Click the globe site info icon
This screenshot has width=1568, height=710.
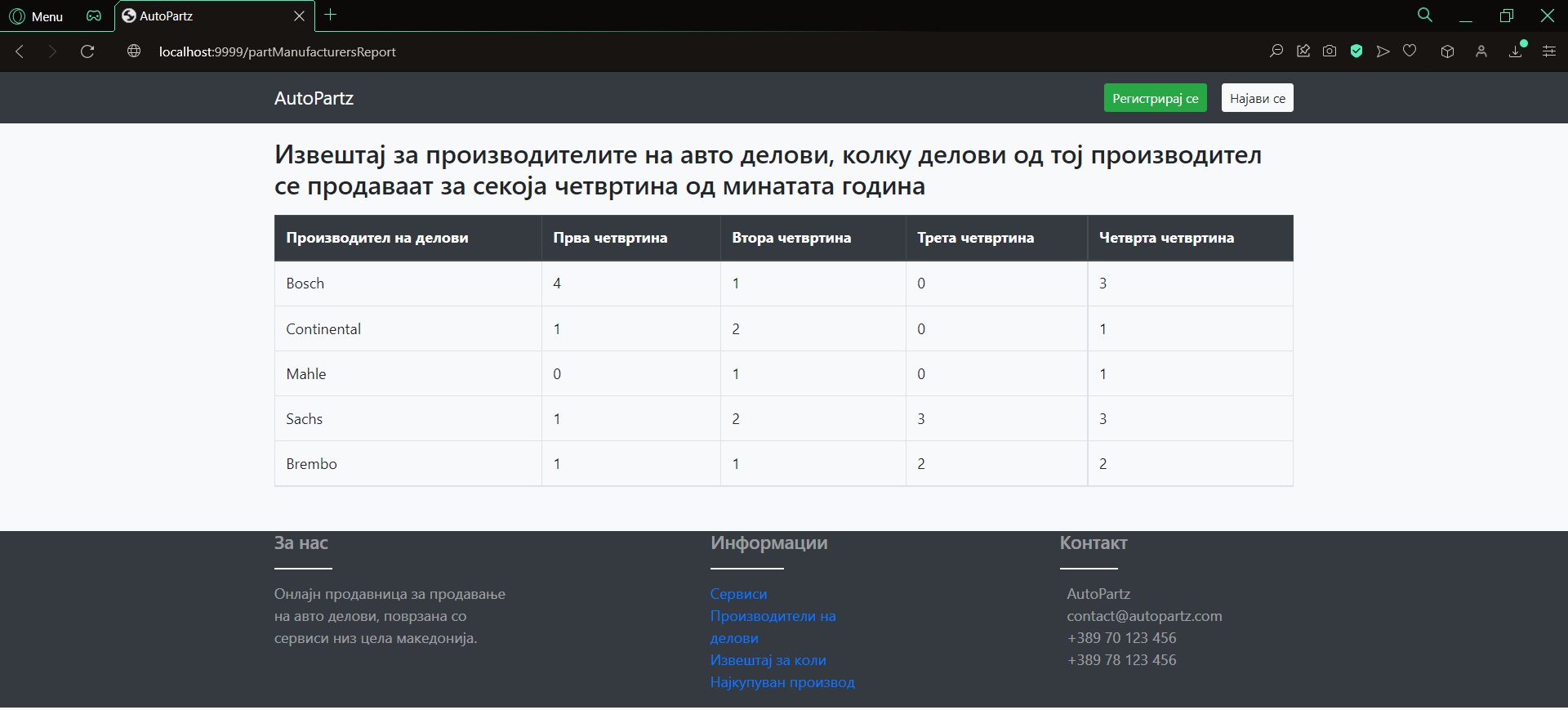(134, 51)
